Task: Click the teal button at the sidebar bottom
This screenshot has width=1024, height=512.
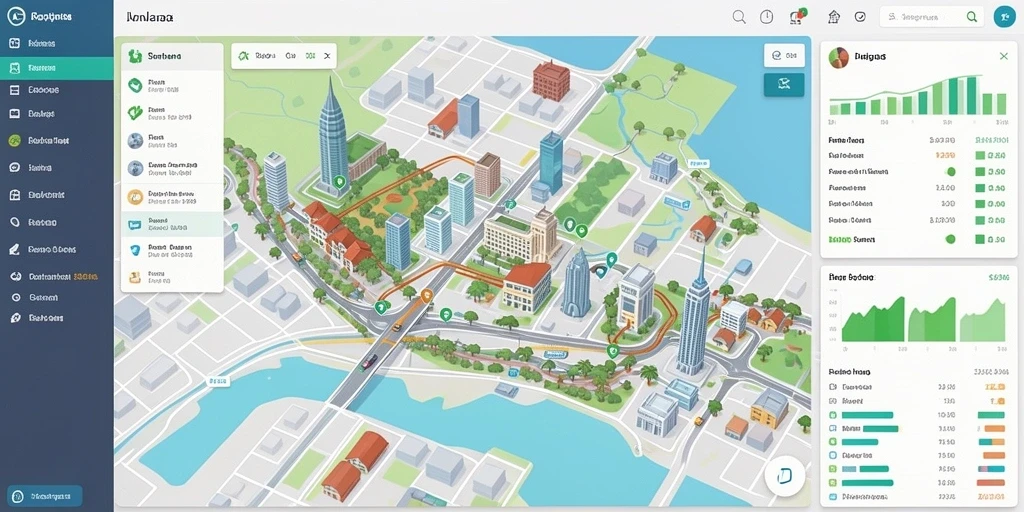Action: (45, 496)
